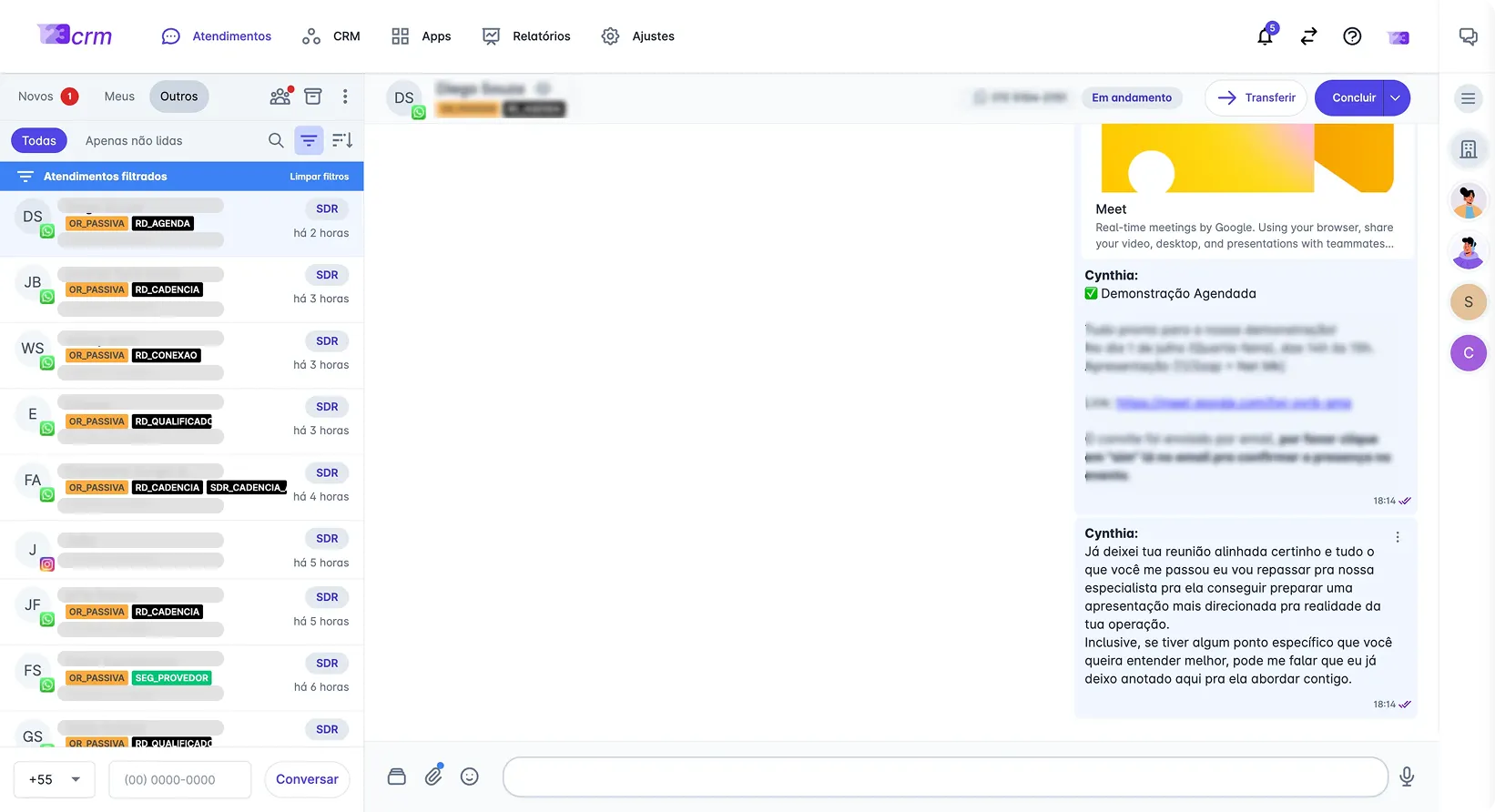The height and width of the screenshot is (812, 1495).
Task: Click the Transferir button
Action: point(1256,98)
